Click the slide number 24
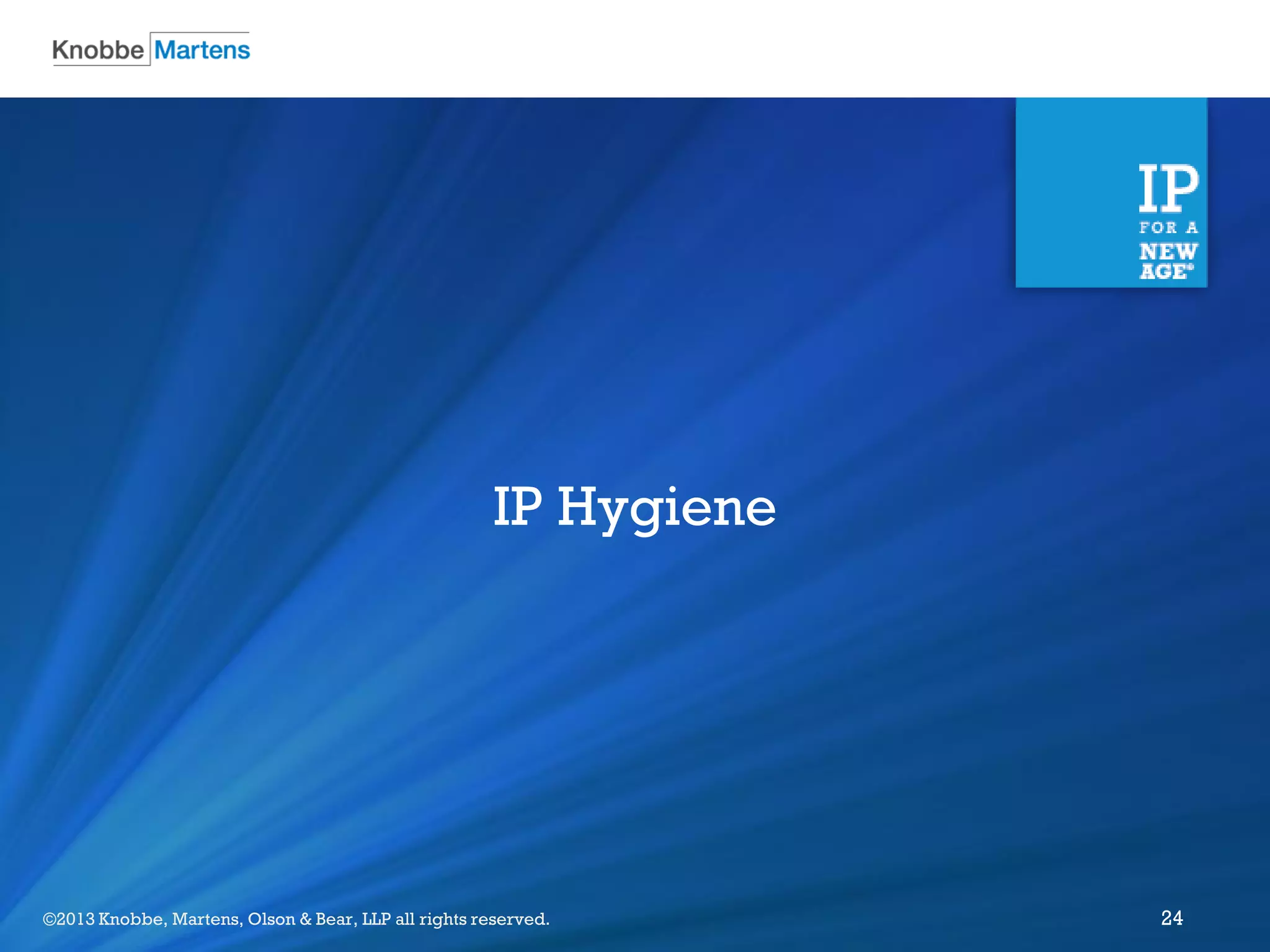The width and height of the screenshot is (1270, 952). coord(1171,918)
